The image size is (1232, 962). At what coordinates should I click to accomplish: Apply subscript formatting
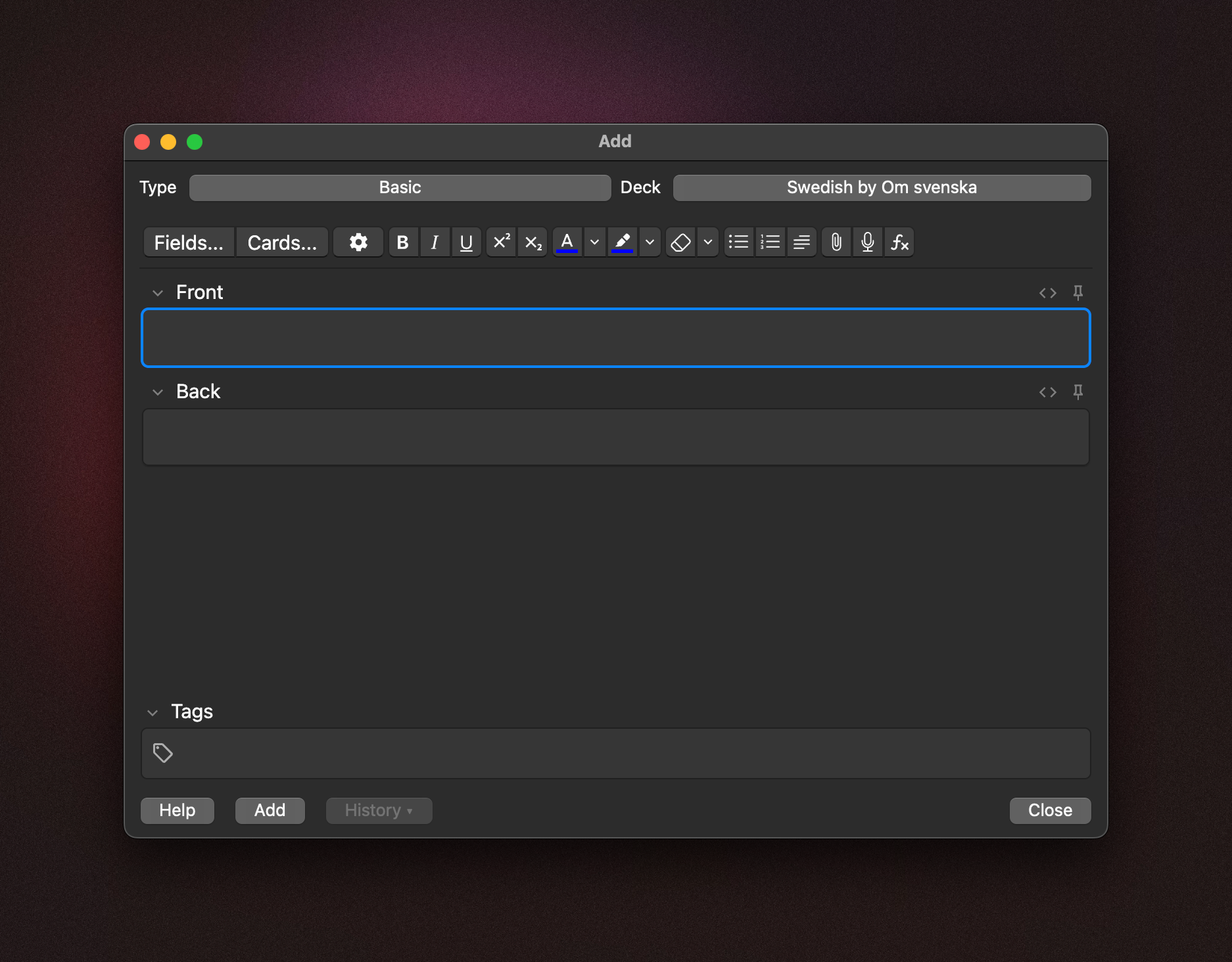point(533,242)
